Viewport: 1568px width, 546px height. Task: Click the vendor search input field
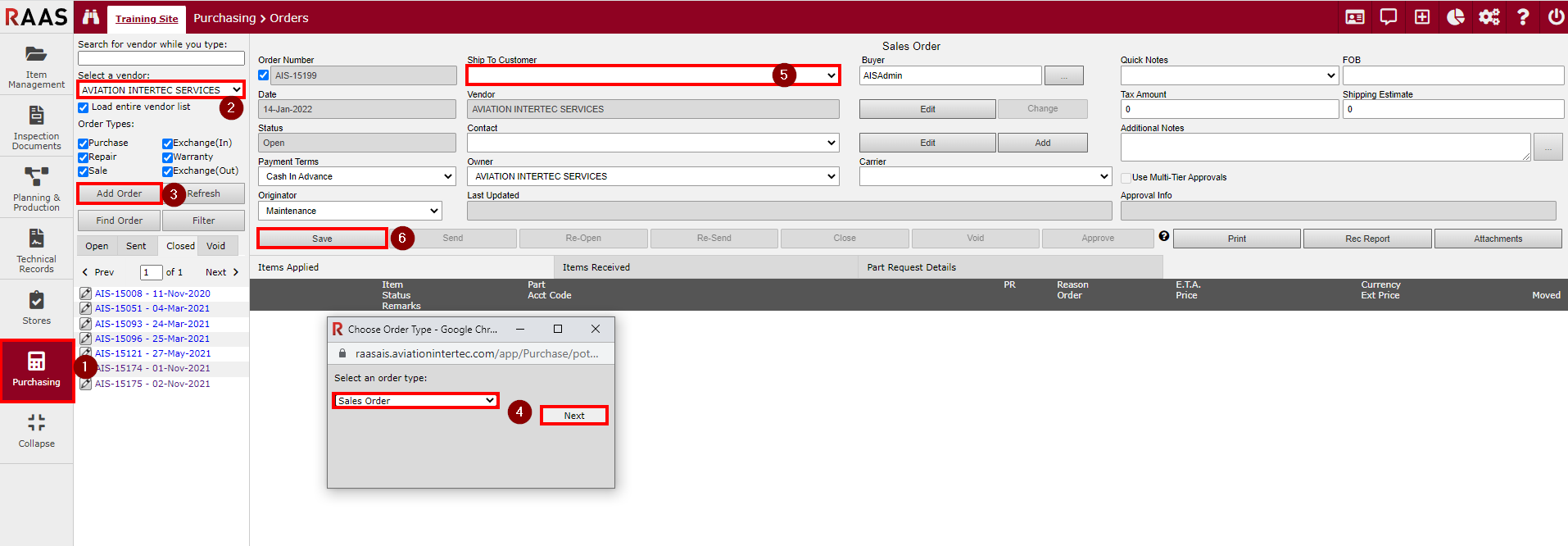point(161,58)
